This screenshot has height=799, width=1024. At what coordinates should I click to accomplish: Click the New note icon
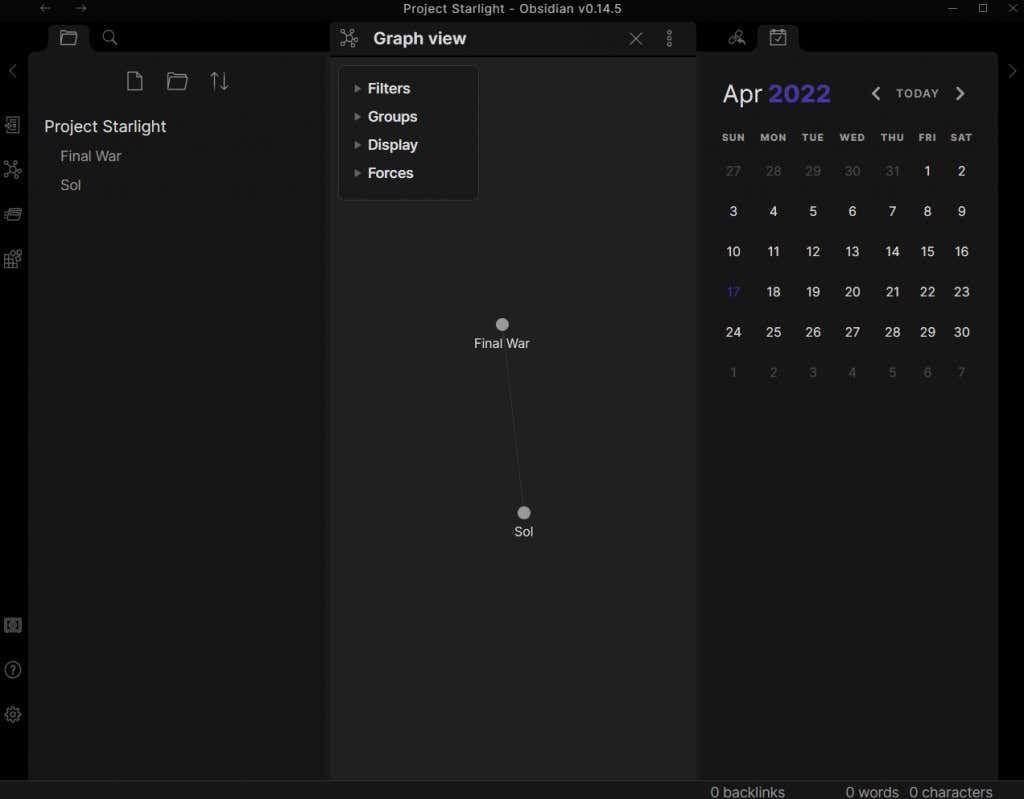(x=135, y=82)
